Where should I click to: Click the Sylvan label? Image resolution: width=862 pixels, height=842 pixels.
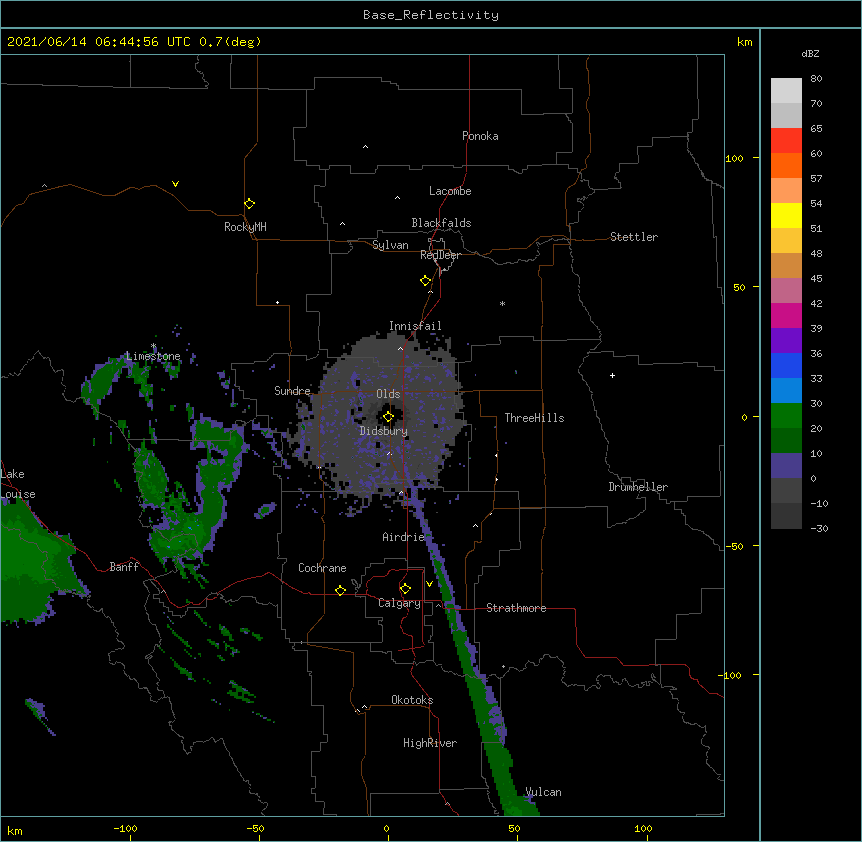(x=390, y=245)
